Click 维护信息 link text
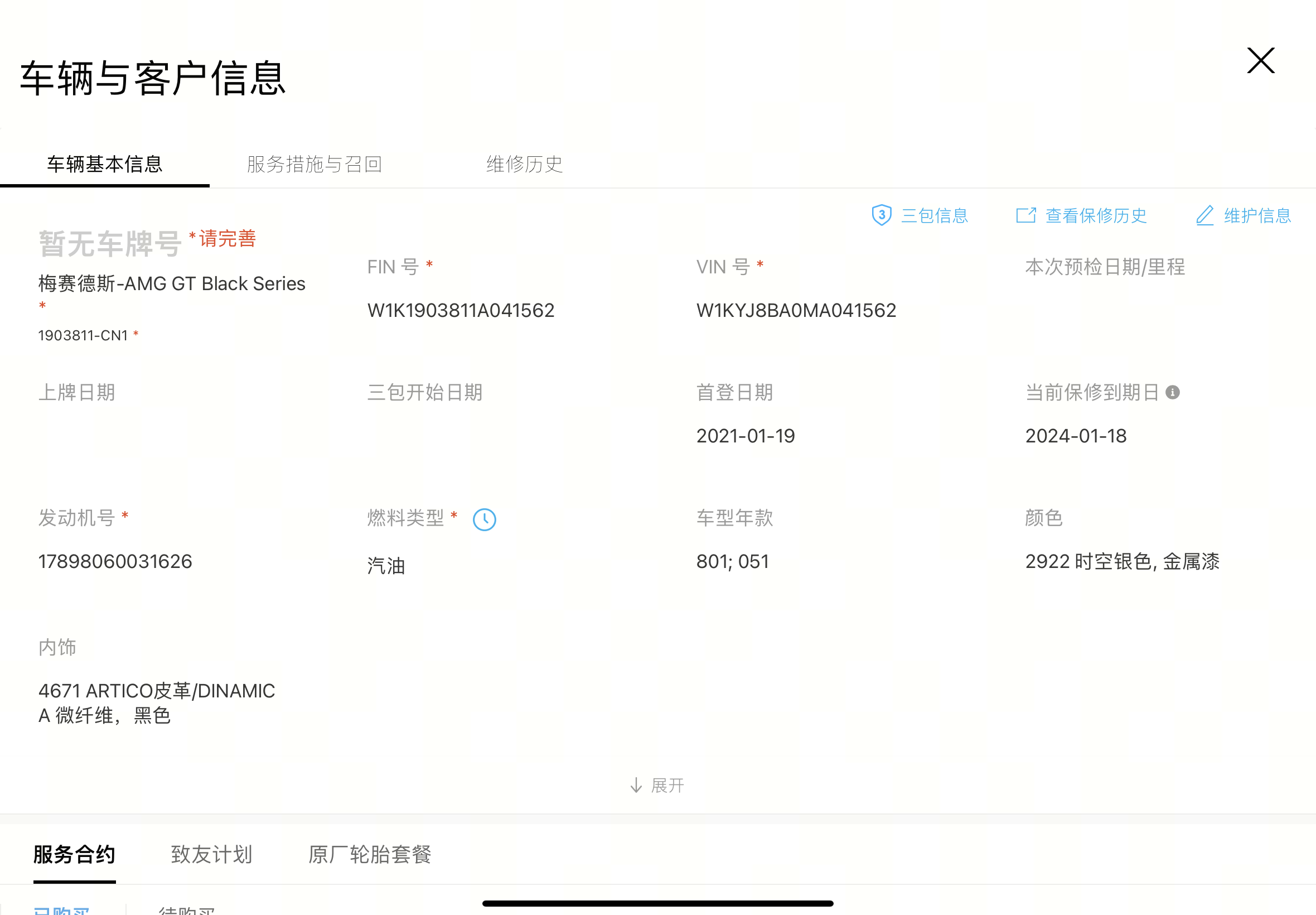The width and height of the screenshot is (1316, 915). [x=1257, y=215]
